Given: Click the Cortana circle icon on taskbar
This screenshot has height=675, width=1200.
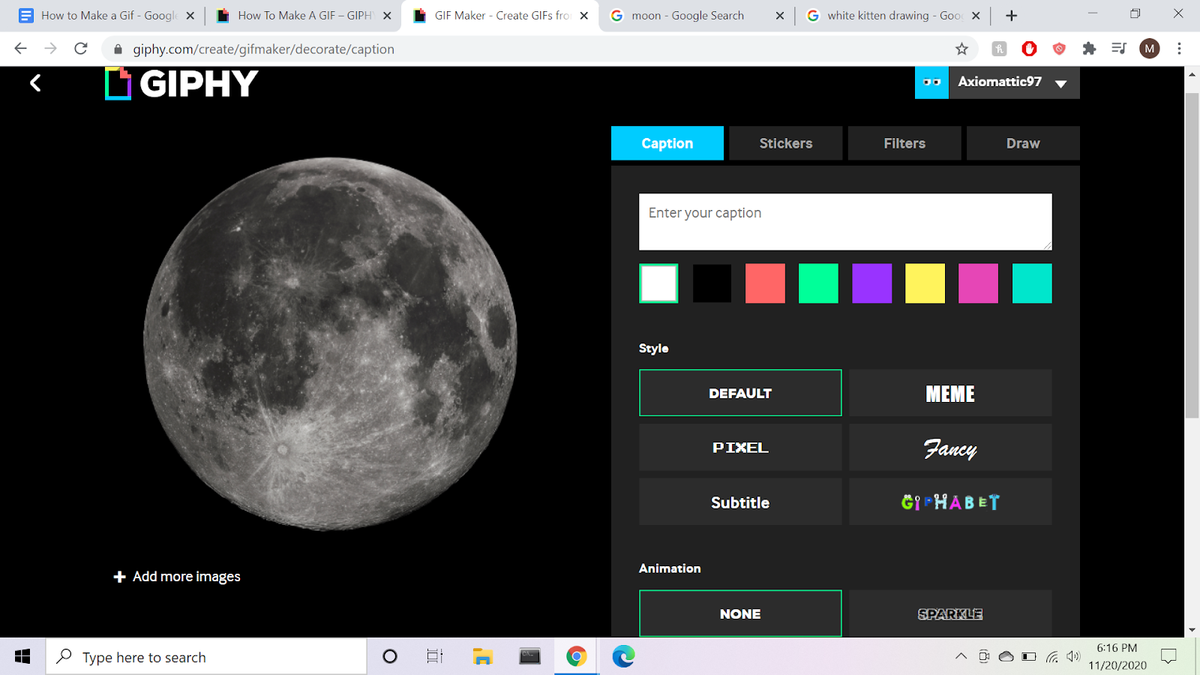Looking at the screenshot, I should (389, 657).
